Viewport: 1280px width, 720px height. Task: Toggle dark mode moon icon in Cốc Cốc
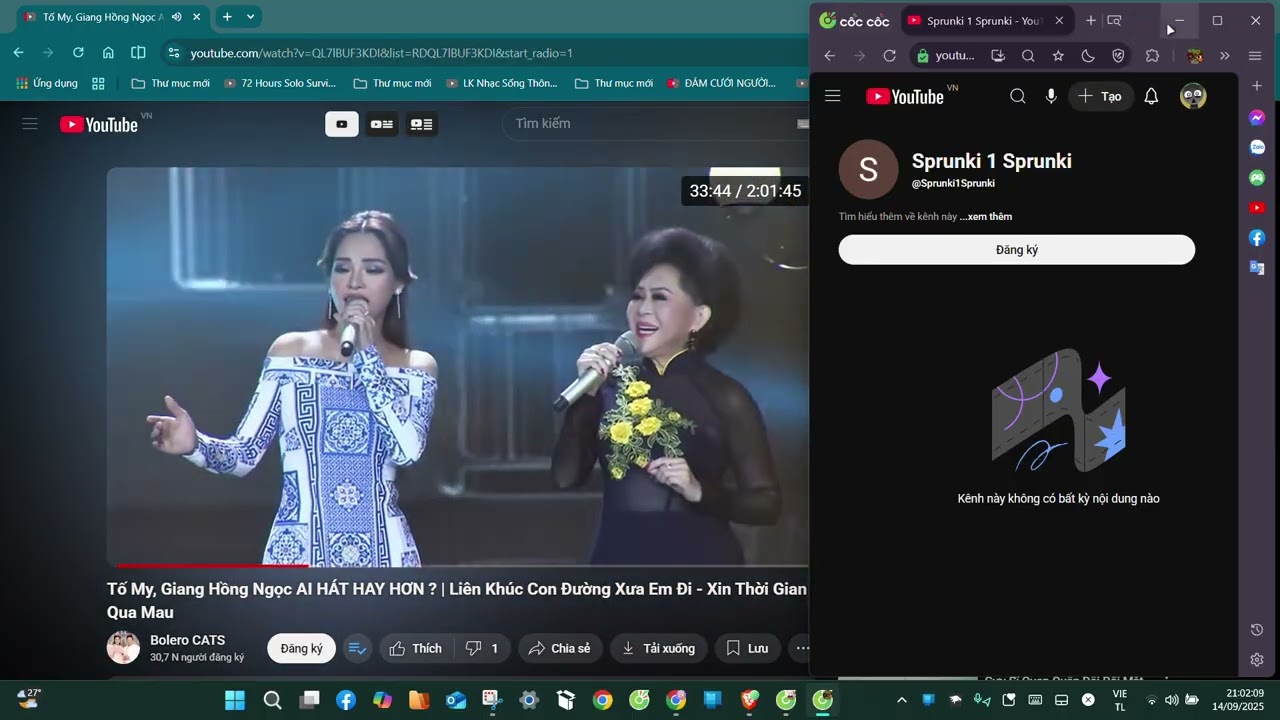(1088, 56)
